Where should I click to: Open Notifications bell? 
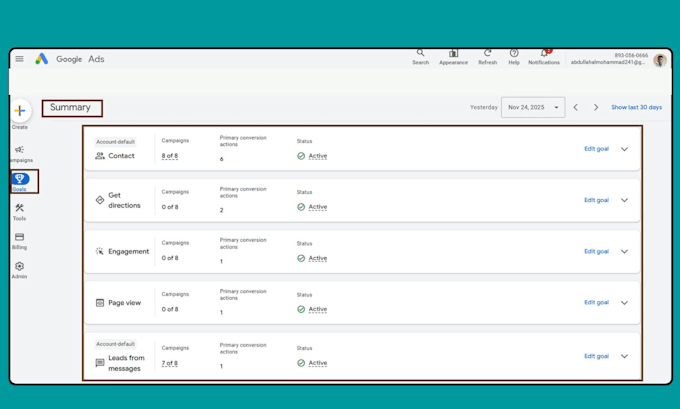(x=544, y=53)
